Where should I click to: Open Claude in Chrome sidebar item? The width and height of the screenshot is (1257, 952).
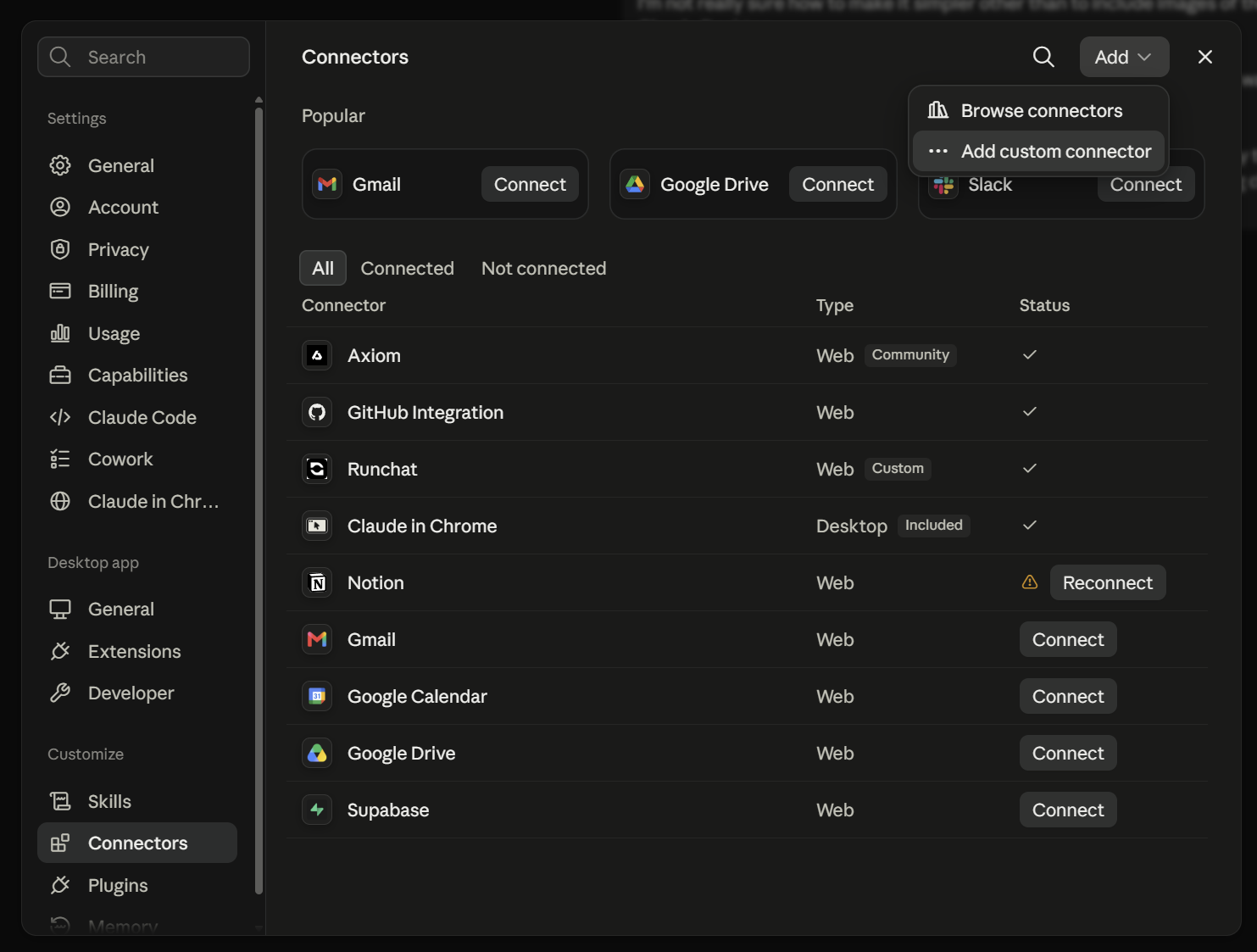(x=137, y=501)
